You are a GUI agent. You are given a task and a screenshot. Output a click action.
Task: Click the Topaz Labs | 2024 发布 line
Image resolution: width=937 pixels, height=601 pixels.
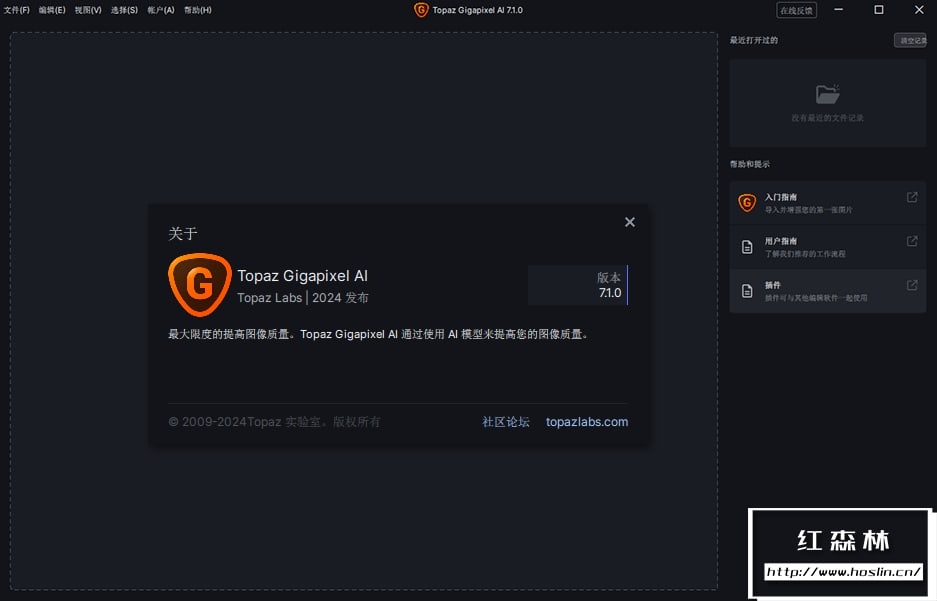pos(303,298)
